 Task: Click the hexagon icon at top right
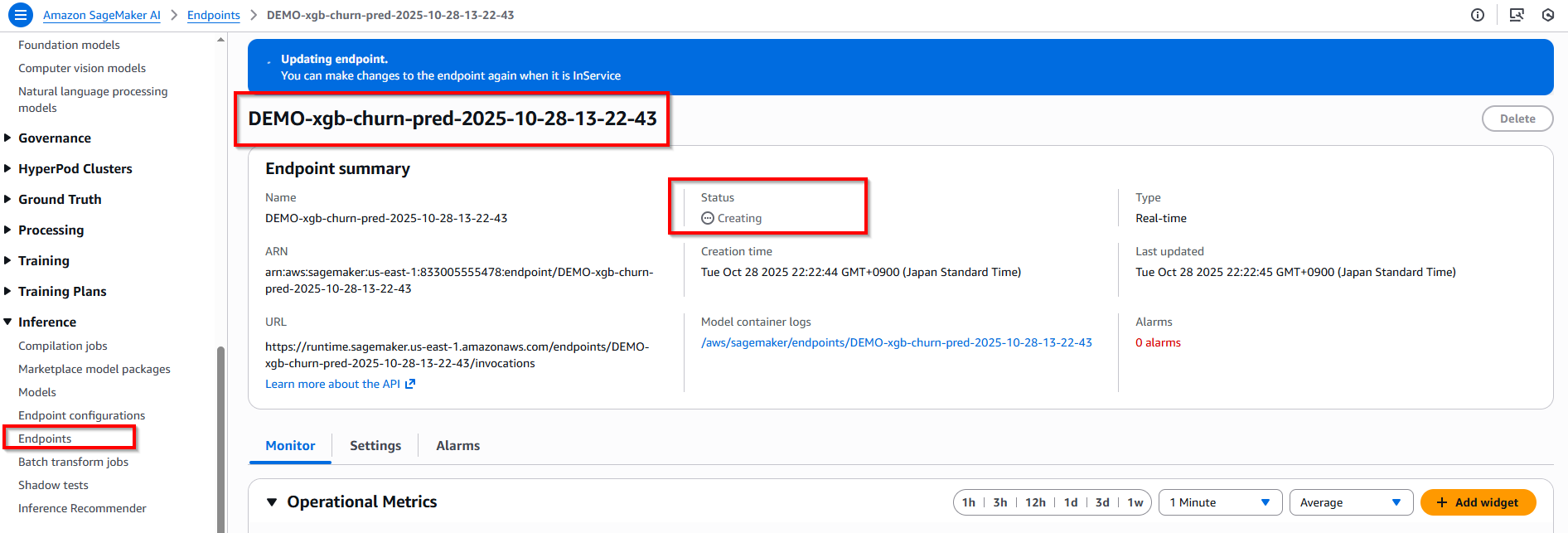[1548, 15]
